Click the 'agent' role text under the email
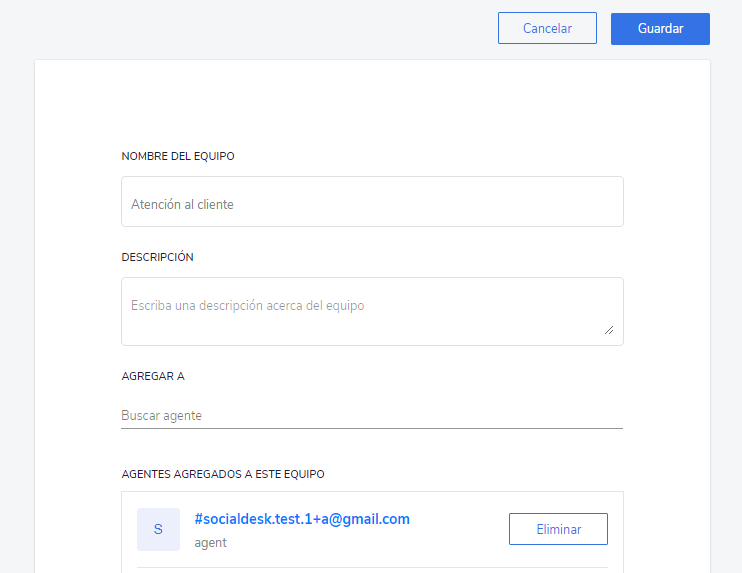This screenshot has width=742, height=573. 211,543
